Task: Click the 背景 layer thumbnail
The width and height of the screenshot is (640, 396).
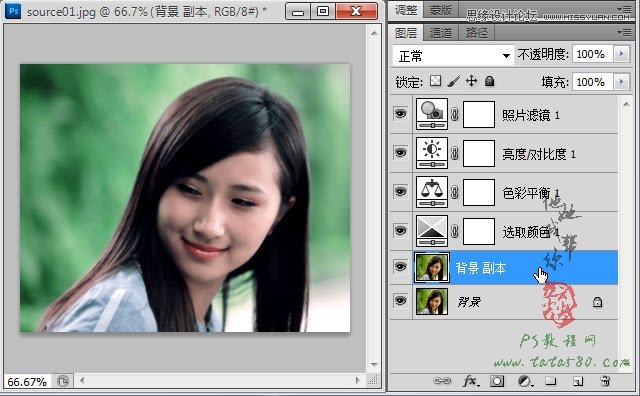Action: pos(431,302)
